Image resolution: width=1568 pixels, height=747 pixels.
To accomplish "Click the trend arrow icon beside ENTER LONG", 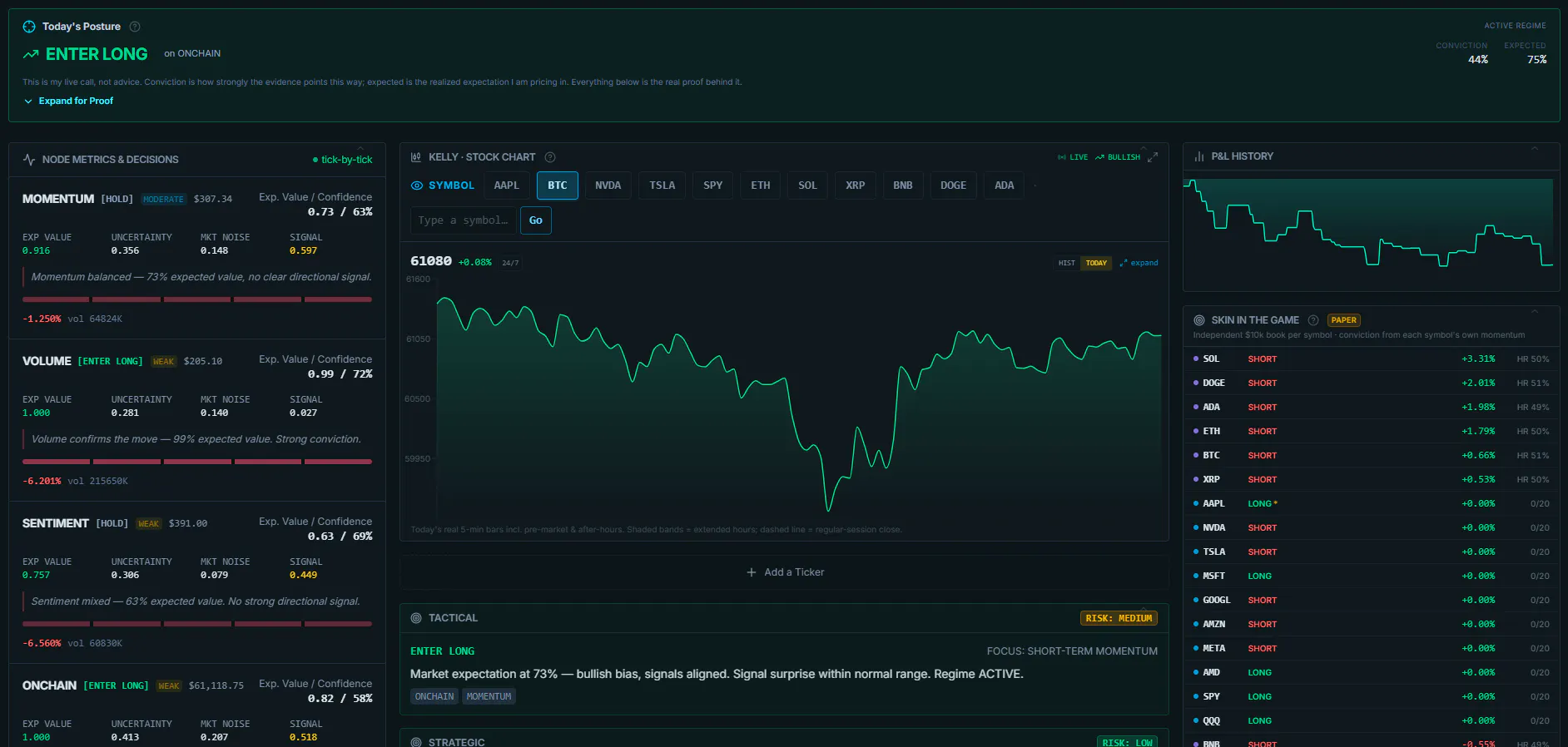I will [31, 54].
